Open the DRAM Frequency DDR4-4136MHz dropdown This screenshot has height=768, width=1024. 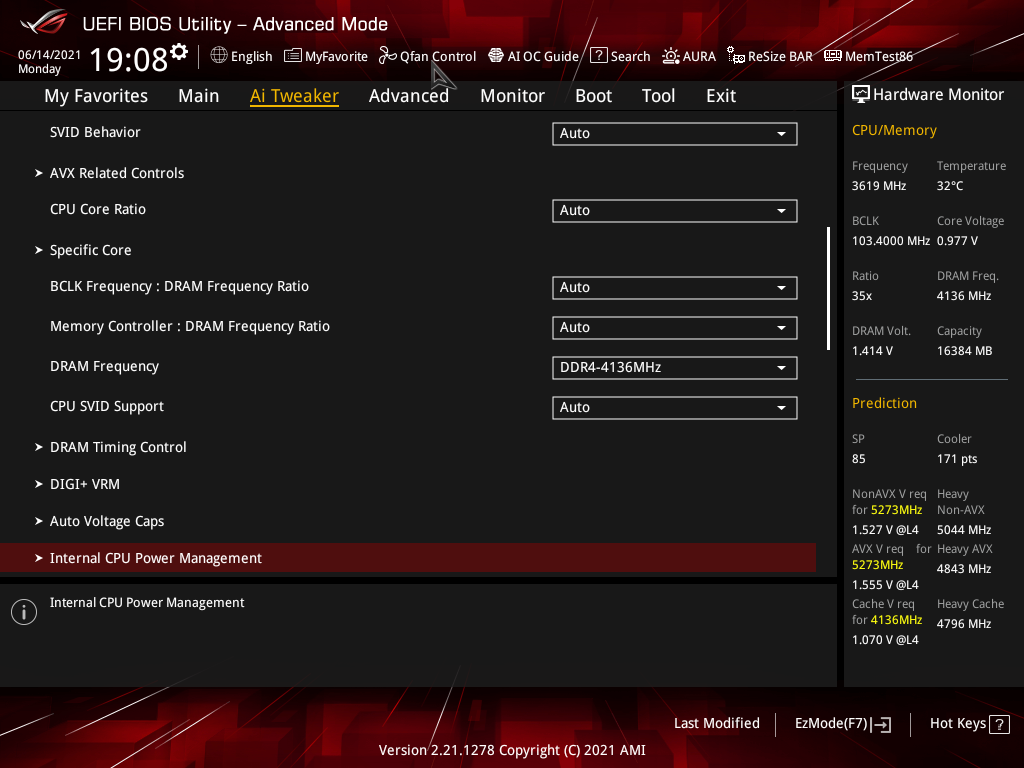click(x=675, y=368)
